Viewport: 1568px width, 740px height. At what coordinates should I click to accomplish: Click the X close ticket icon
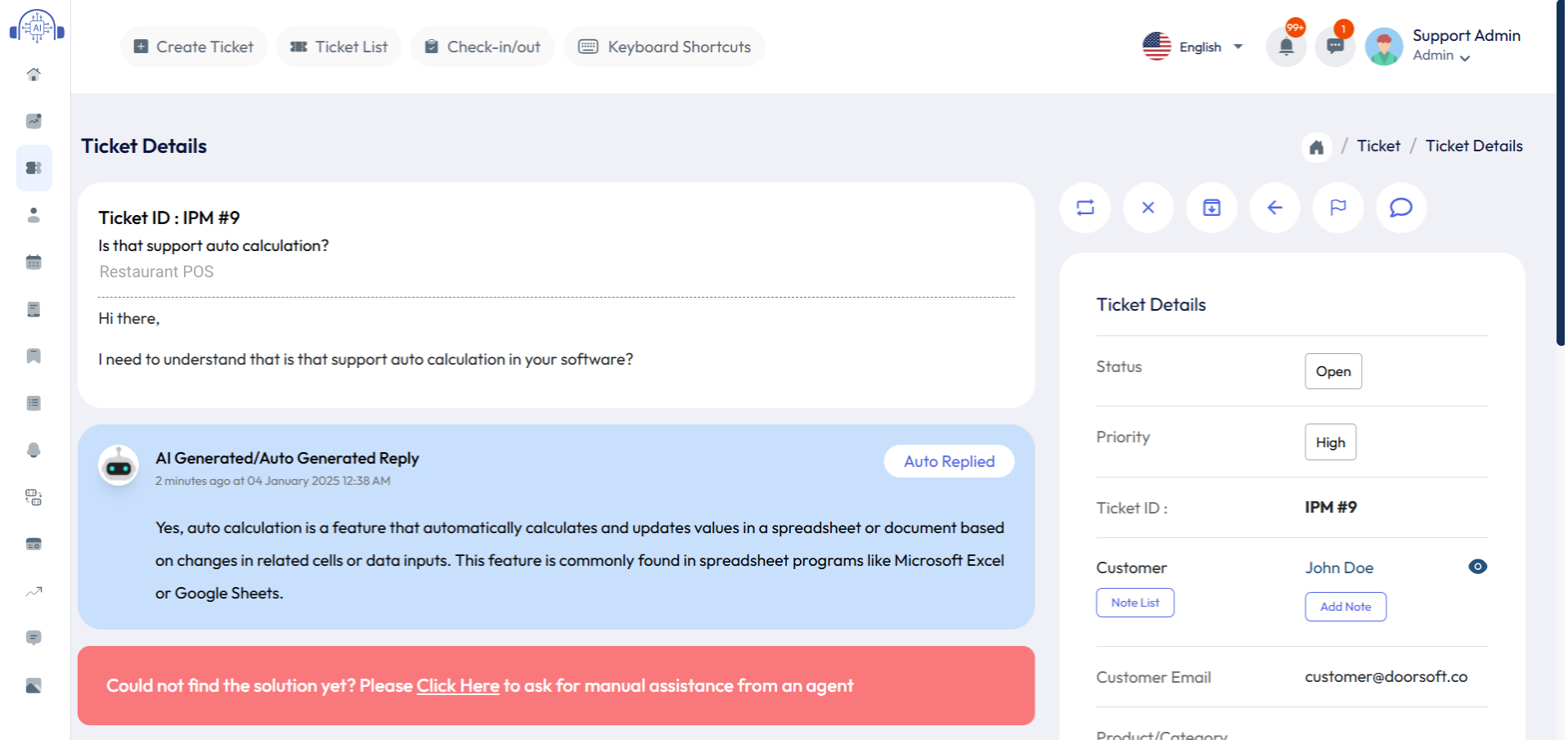[1148, 208]
